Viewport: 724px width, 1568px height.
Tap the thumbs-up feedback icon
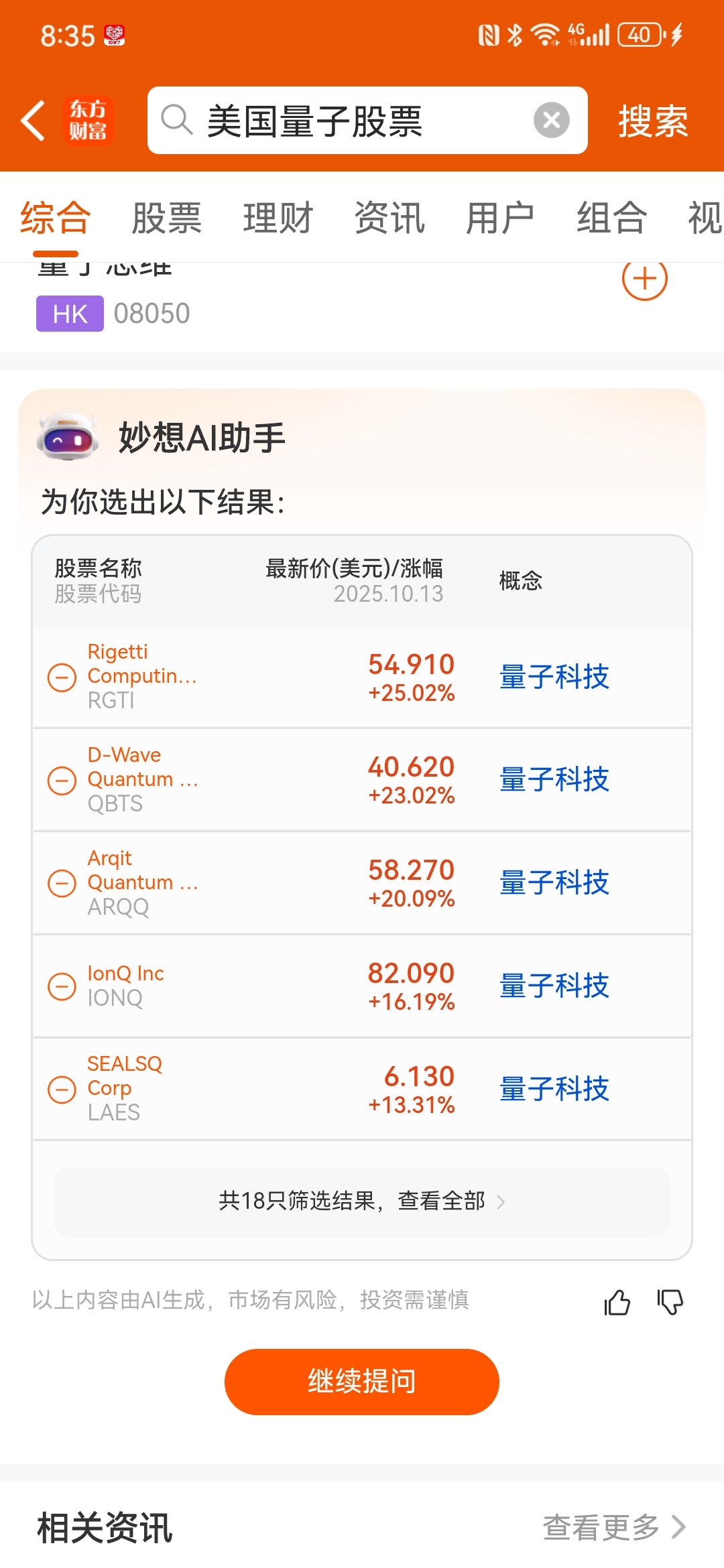click(617, 1302)
